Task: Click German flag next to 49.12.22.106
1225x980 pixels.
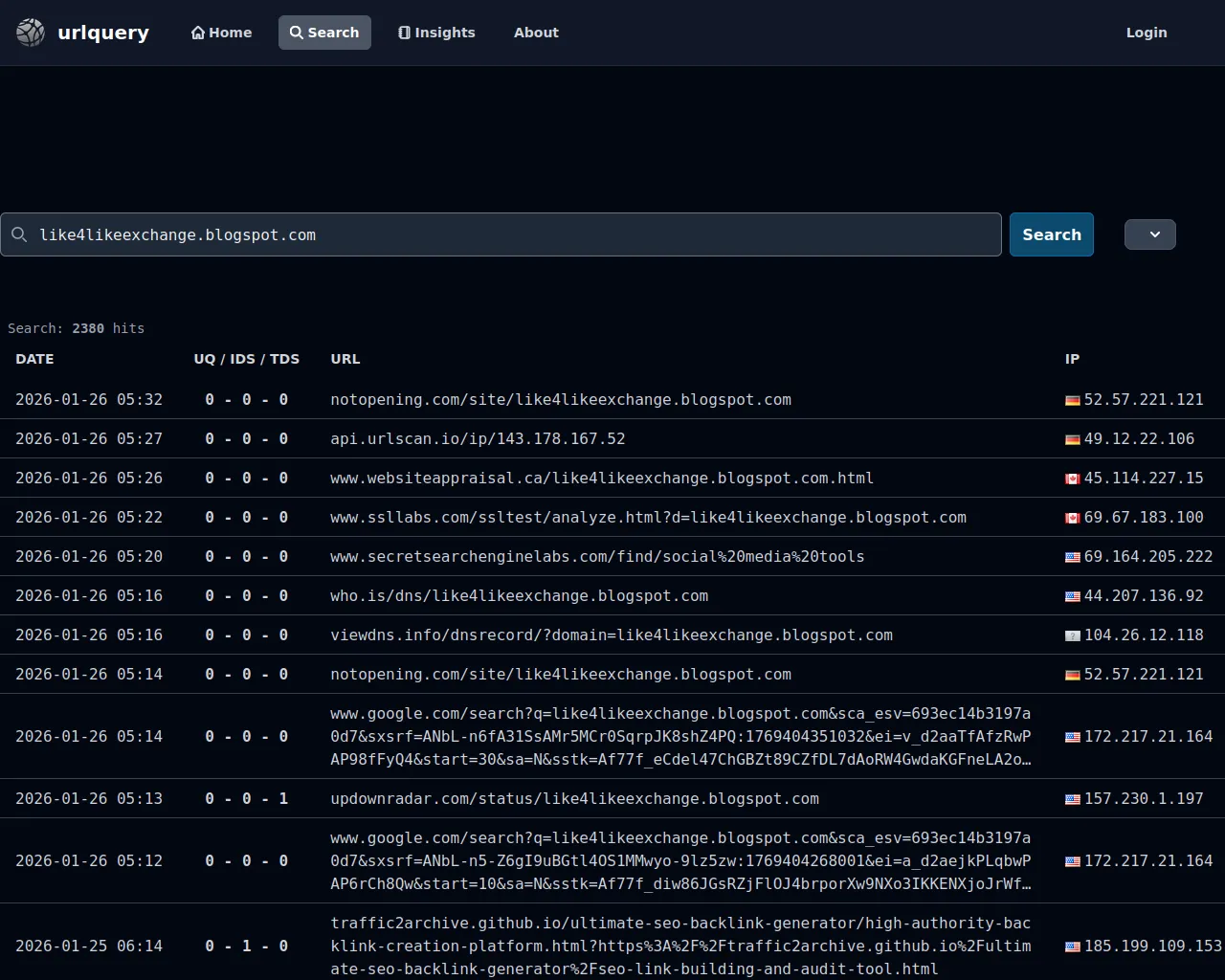Action: click(x=1073, y=439)
